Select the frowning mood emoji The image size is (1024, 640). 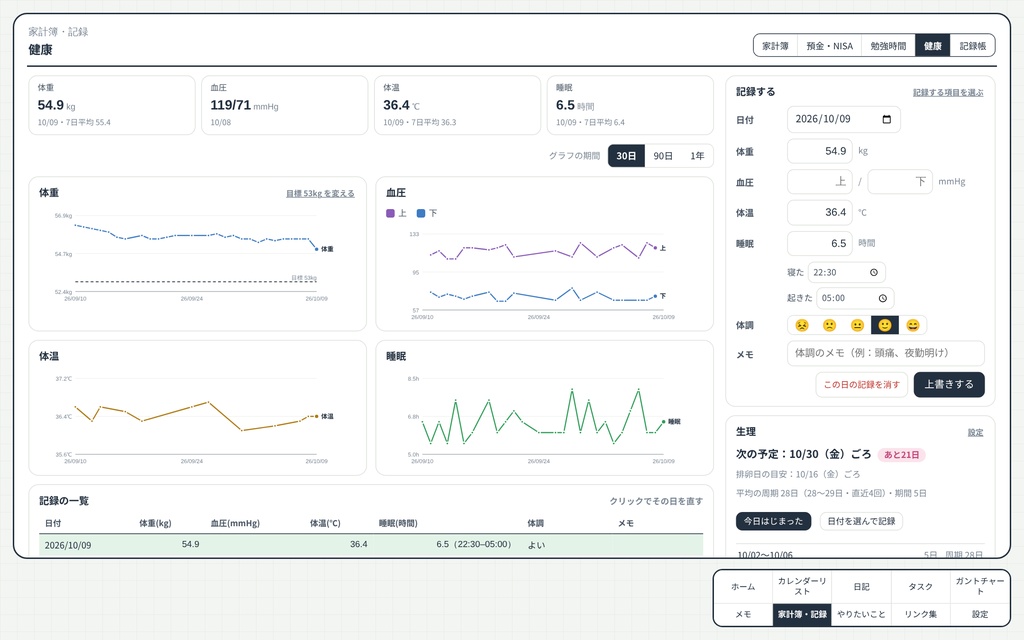pos(829,325)
